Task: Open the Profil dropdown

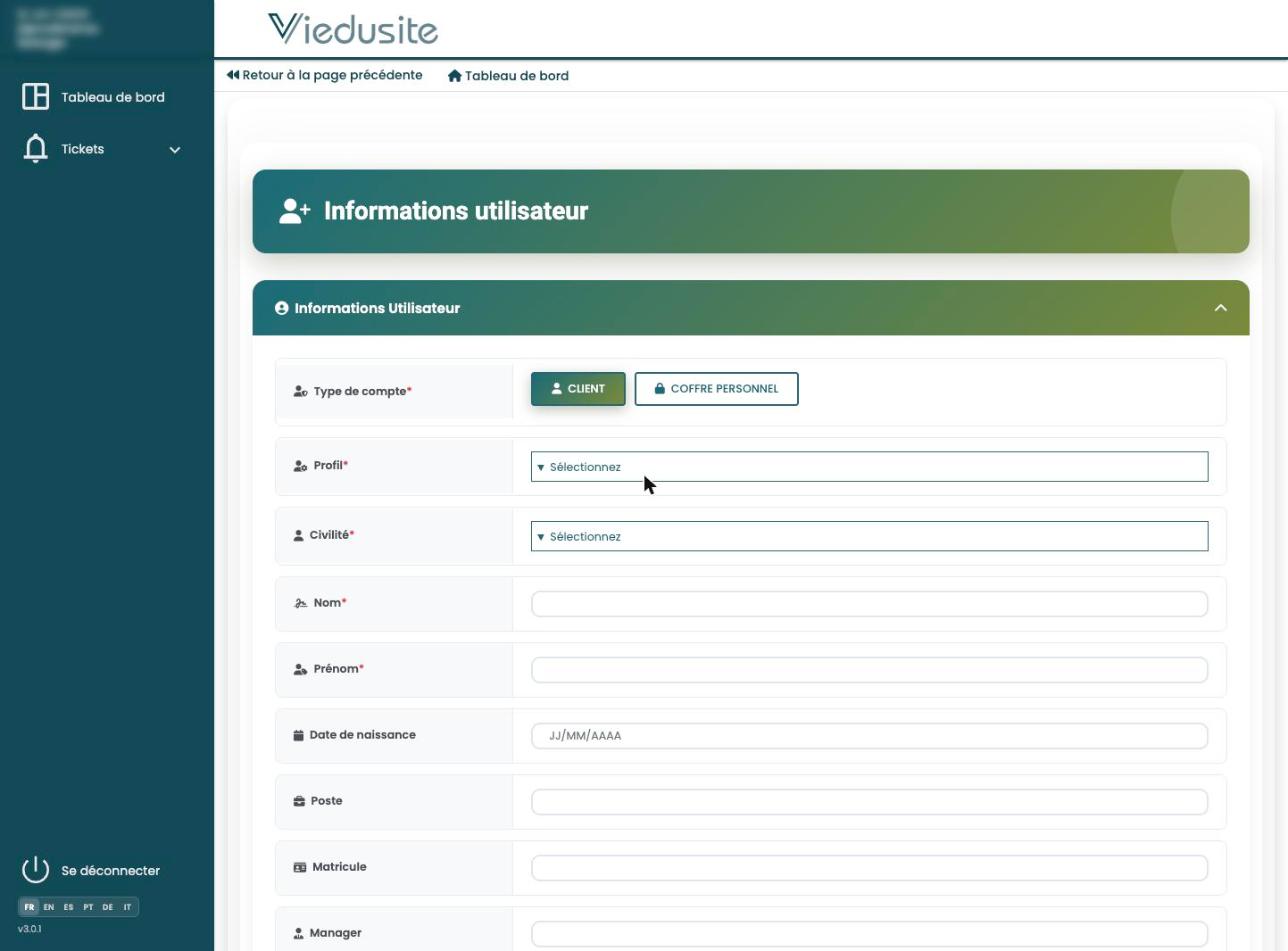Action: (x=869, y=467)
